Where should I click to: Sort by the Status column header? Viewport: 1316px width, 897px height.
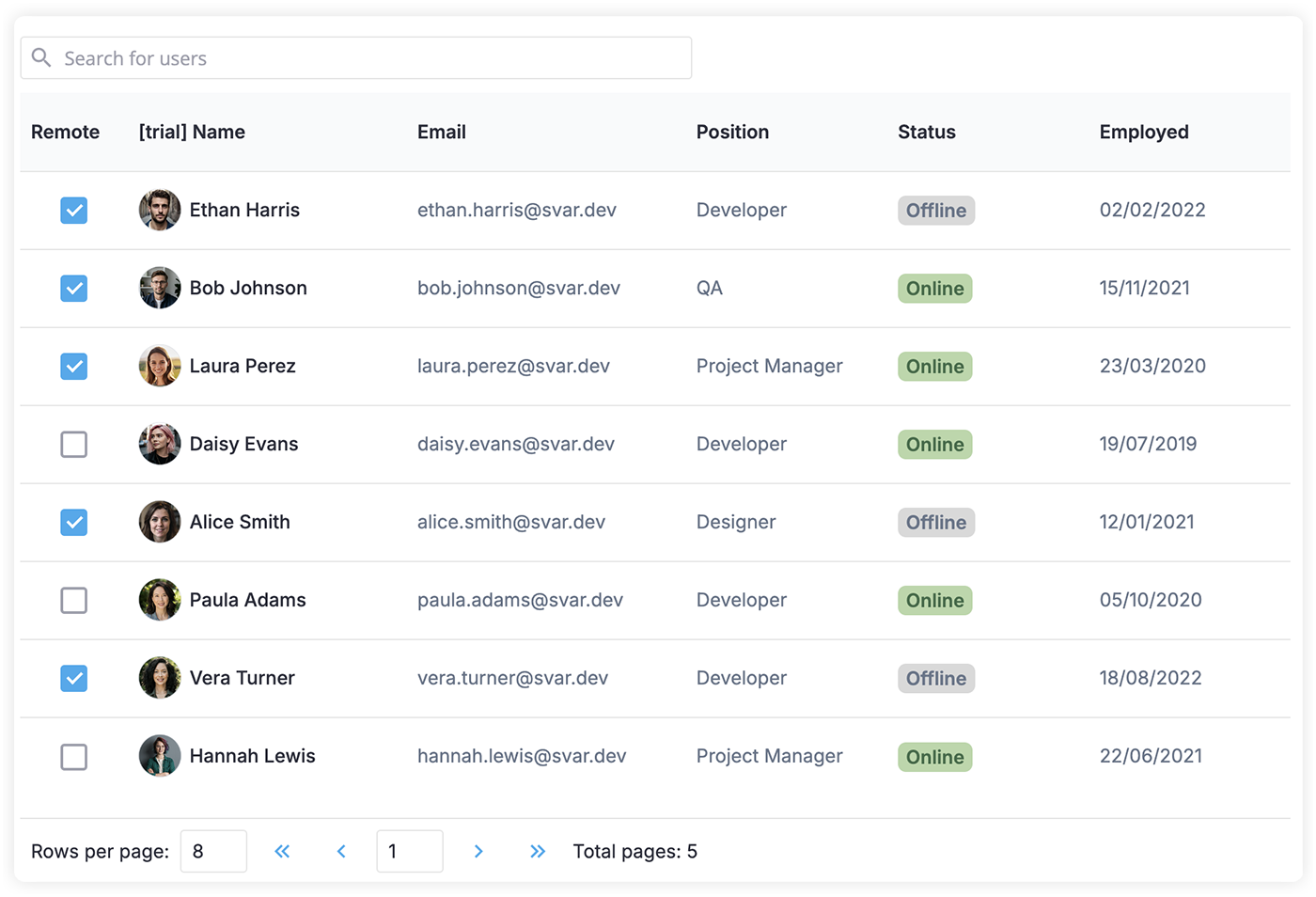tap(927, 132)
